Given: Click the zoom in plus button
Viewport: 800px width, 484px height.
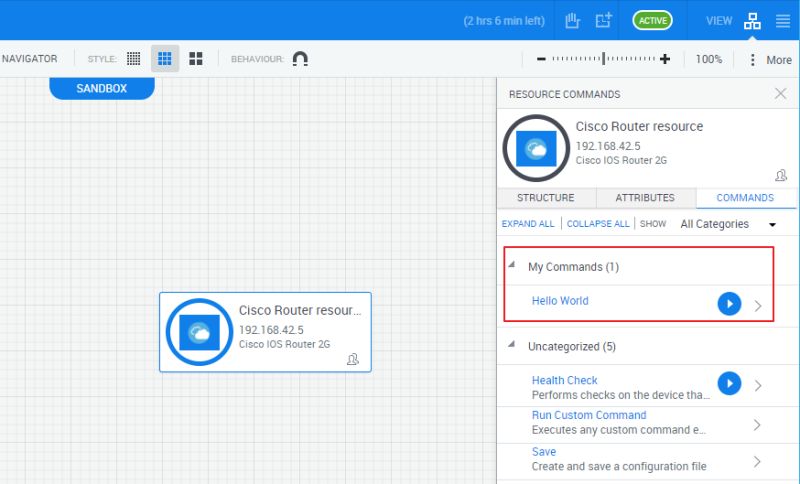Looking at the screenshot, I should coord(665,59).
